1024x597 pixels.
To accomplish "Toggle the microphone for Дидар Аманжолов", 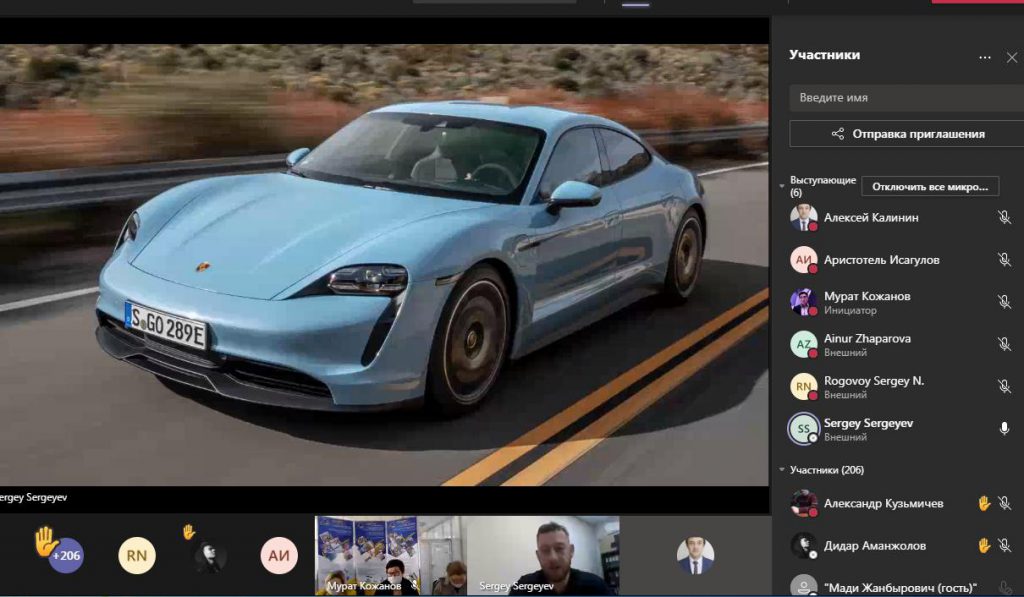I will click(1005, 545).
